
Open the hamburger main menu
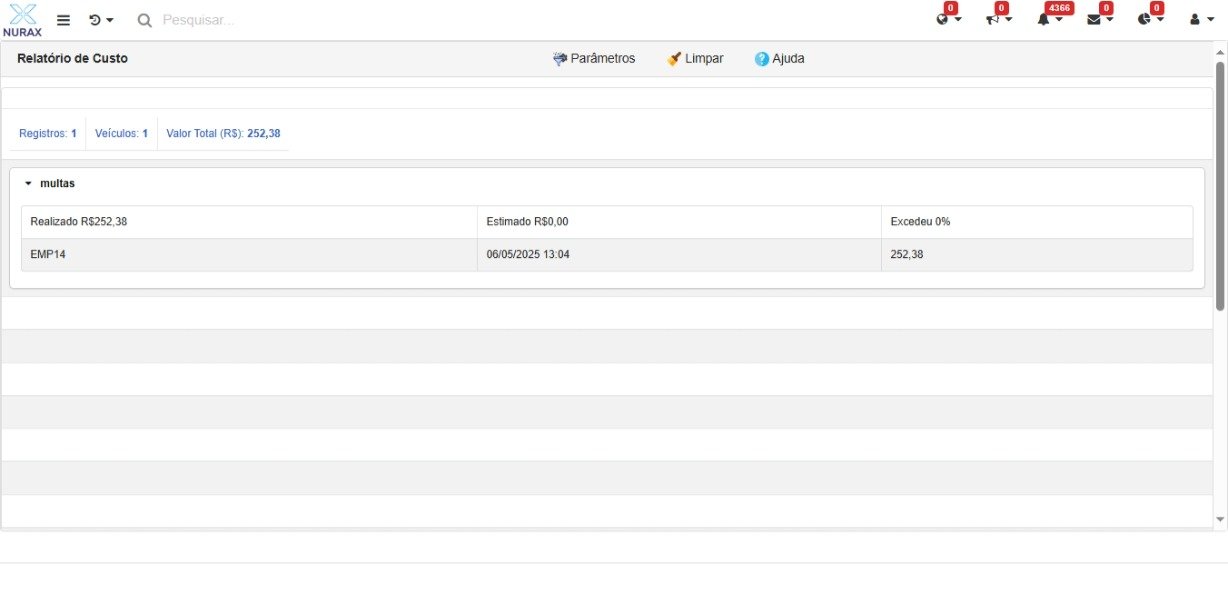tap(63, 20)
